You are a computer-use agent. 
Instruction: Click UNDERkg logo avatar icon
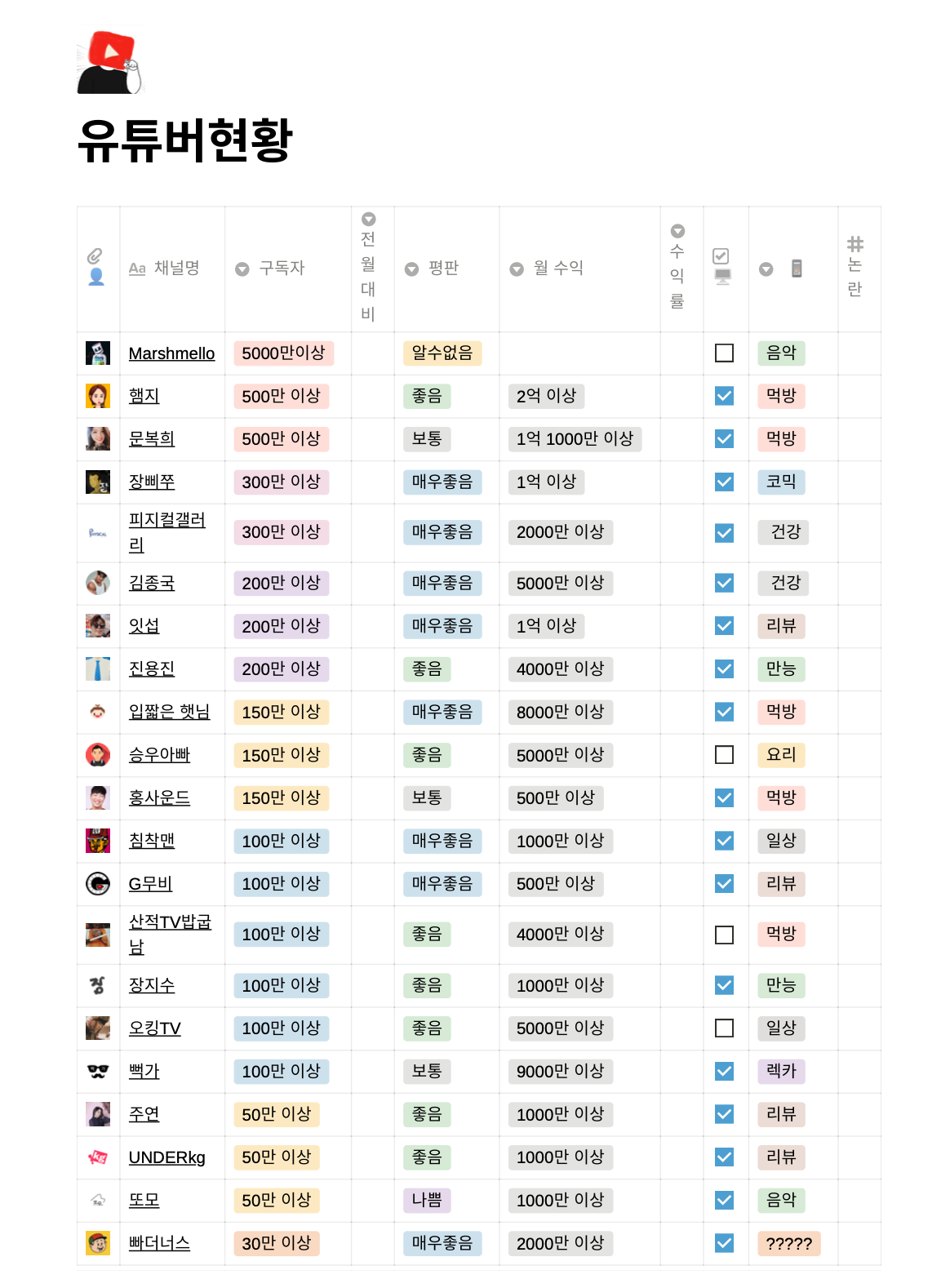[98, 1157]
